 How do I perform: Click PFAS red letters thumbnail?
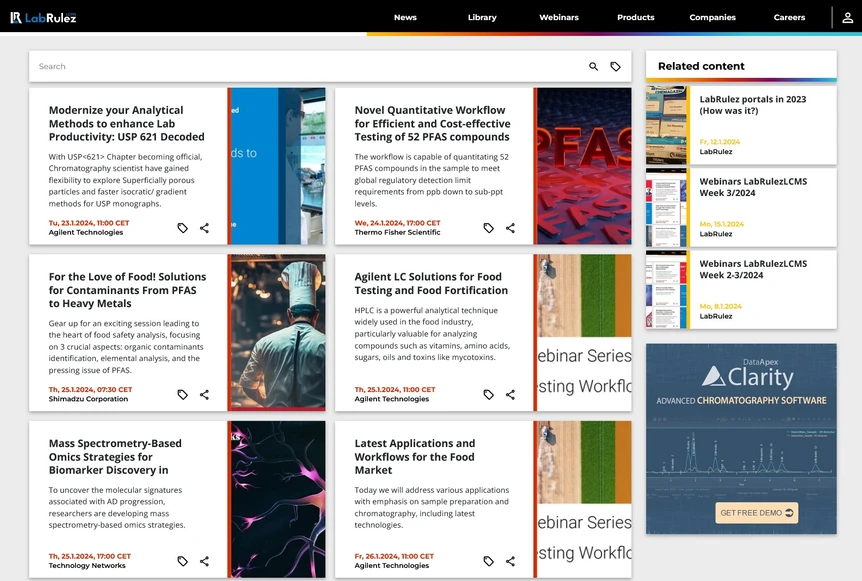[584, 166]
